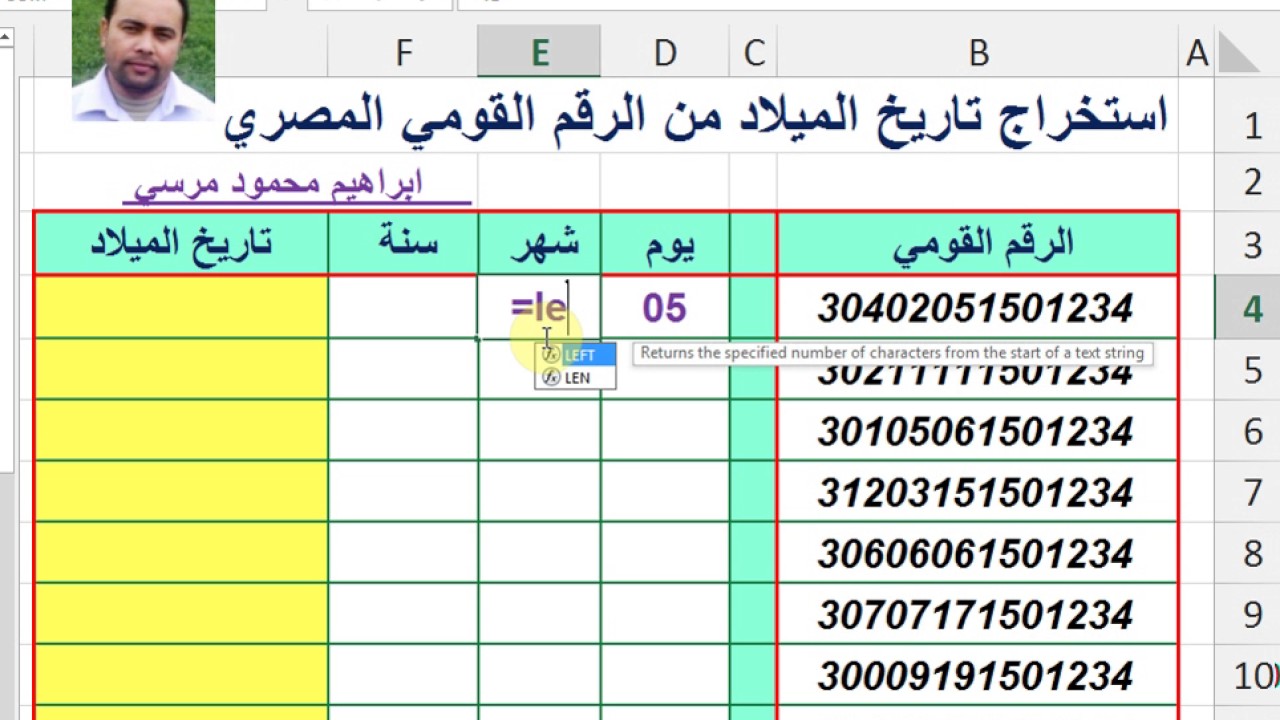
Task: Click the function icon beside LEN
Action: tap(550, 377)
